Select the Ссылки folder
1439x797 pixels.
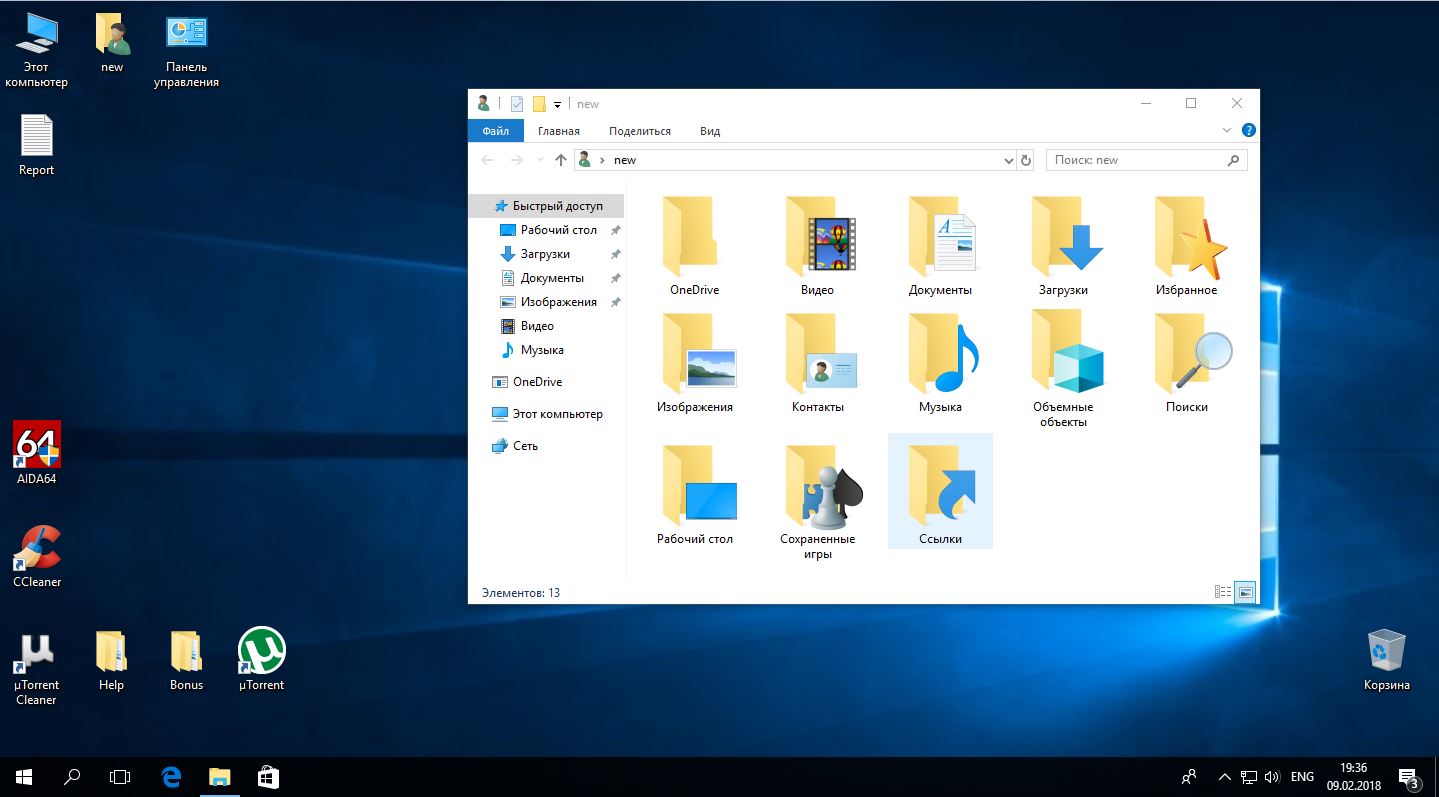940,491
